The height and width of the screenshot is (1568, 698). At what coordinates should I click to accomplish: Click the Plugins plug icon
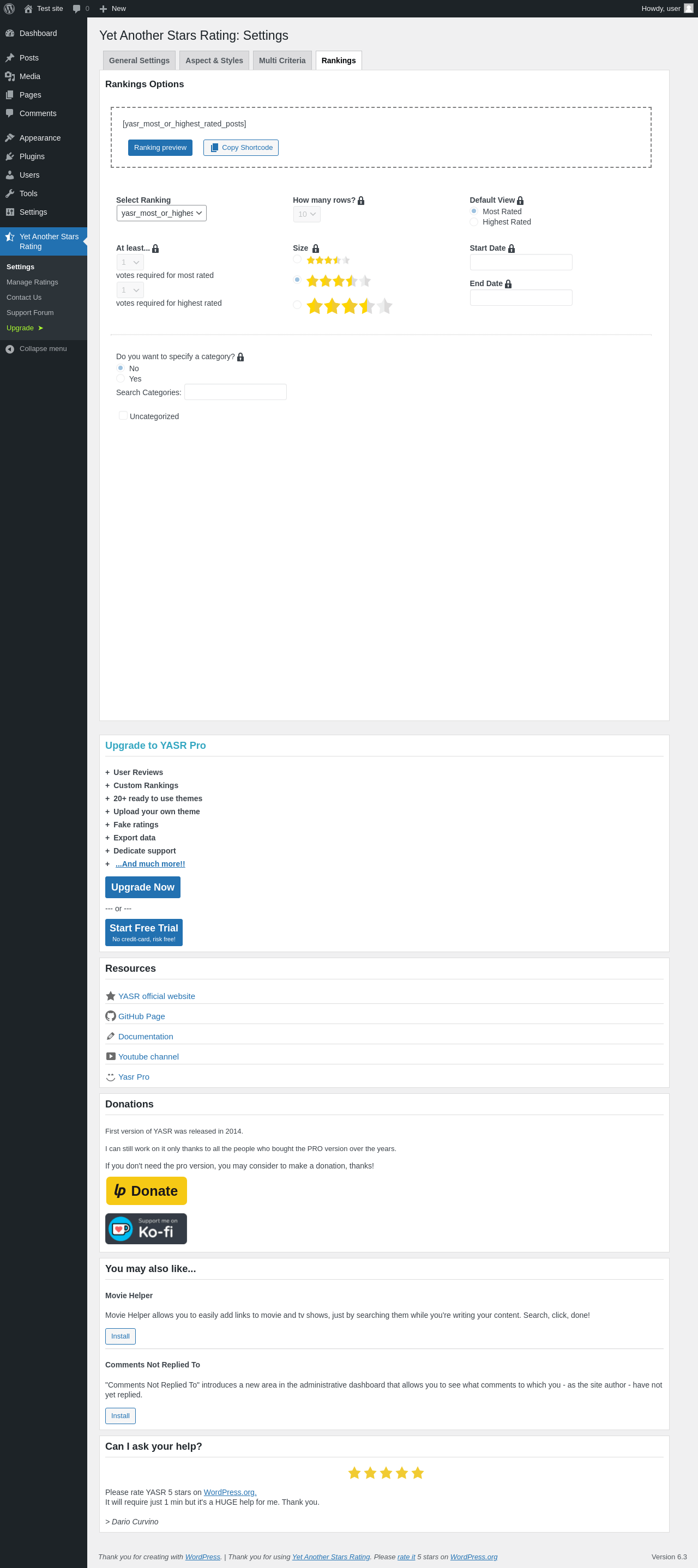coord(10,156)
